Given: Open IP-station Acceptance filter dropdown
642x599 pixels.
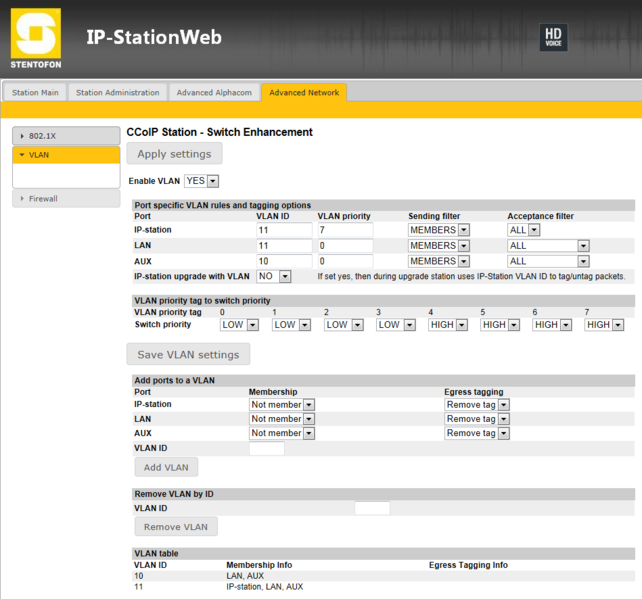Looking at the screenshot, I should pyautogui.click(x=524, y=230).
